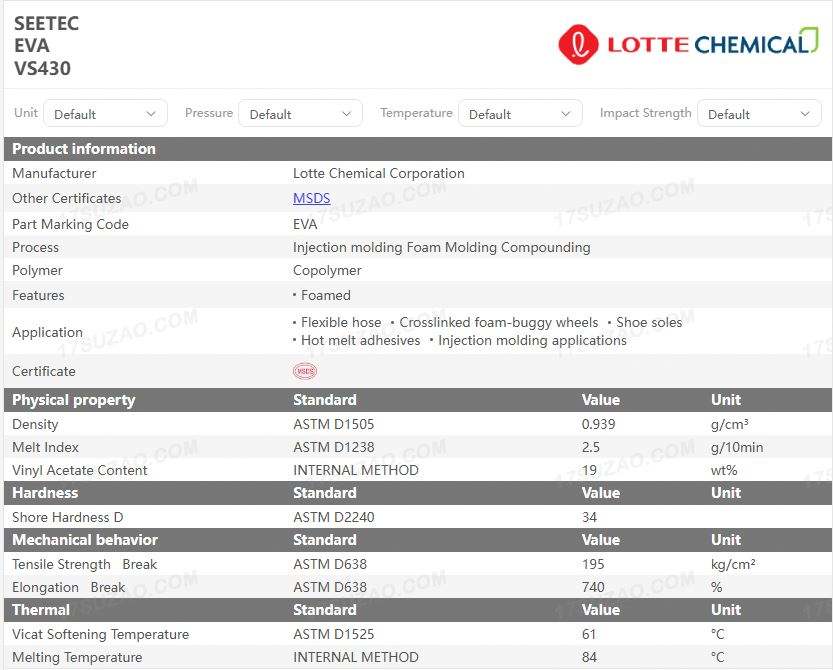The width and height of the screenshot is (833, 670).
Task: Click the melting temperature value '84'
Action: click(589, 658)
